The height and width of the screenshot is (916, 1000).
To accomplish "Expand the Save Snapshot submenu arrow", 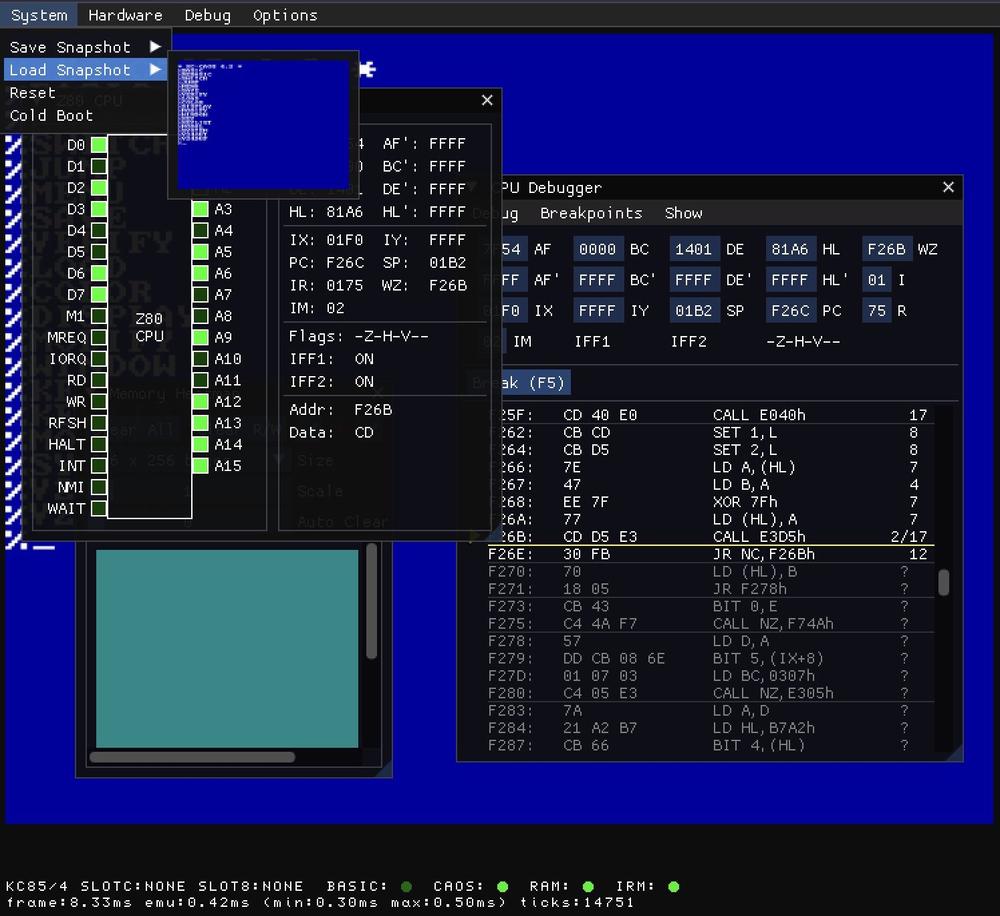I will (155, 47).
